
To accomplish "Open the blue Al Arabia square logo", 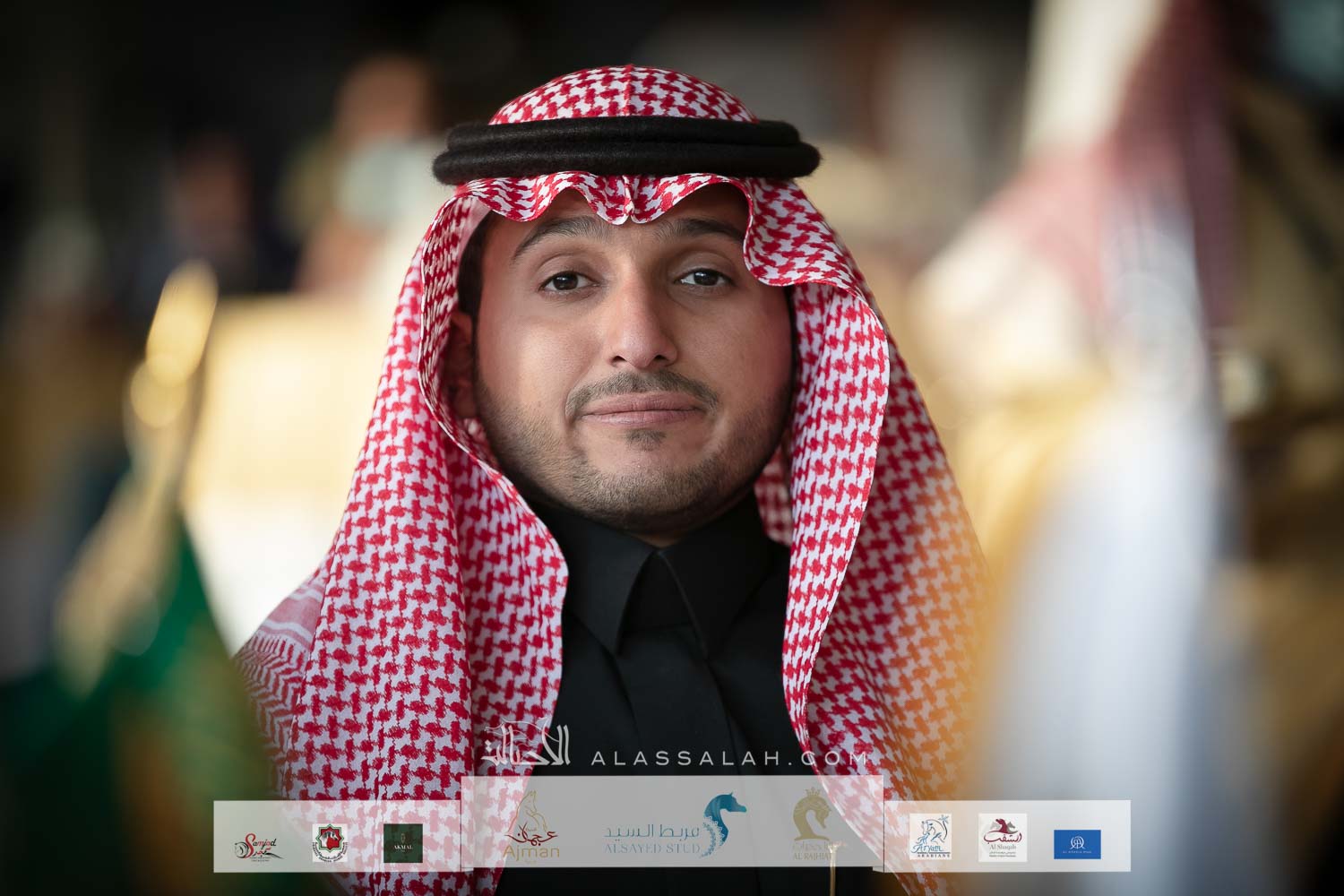I will [1077, 843].
